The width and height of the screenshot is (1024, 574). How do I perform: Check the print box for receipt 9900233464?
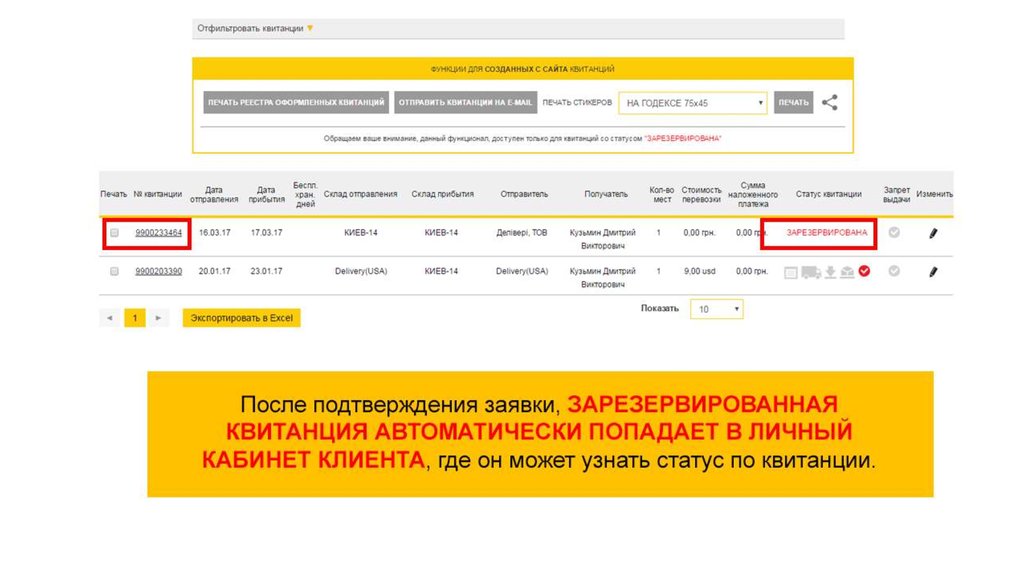(114, 233)
